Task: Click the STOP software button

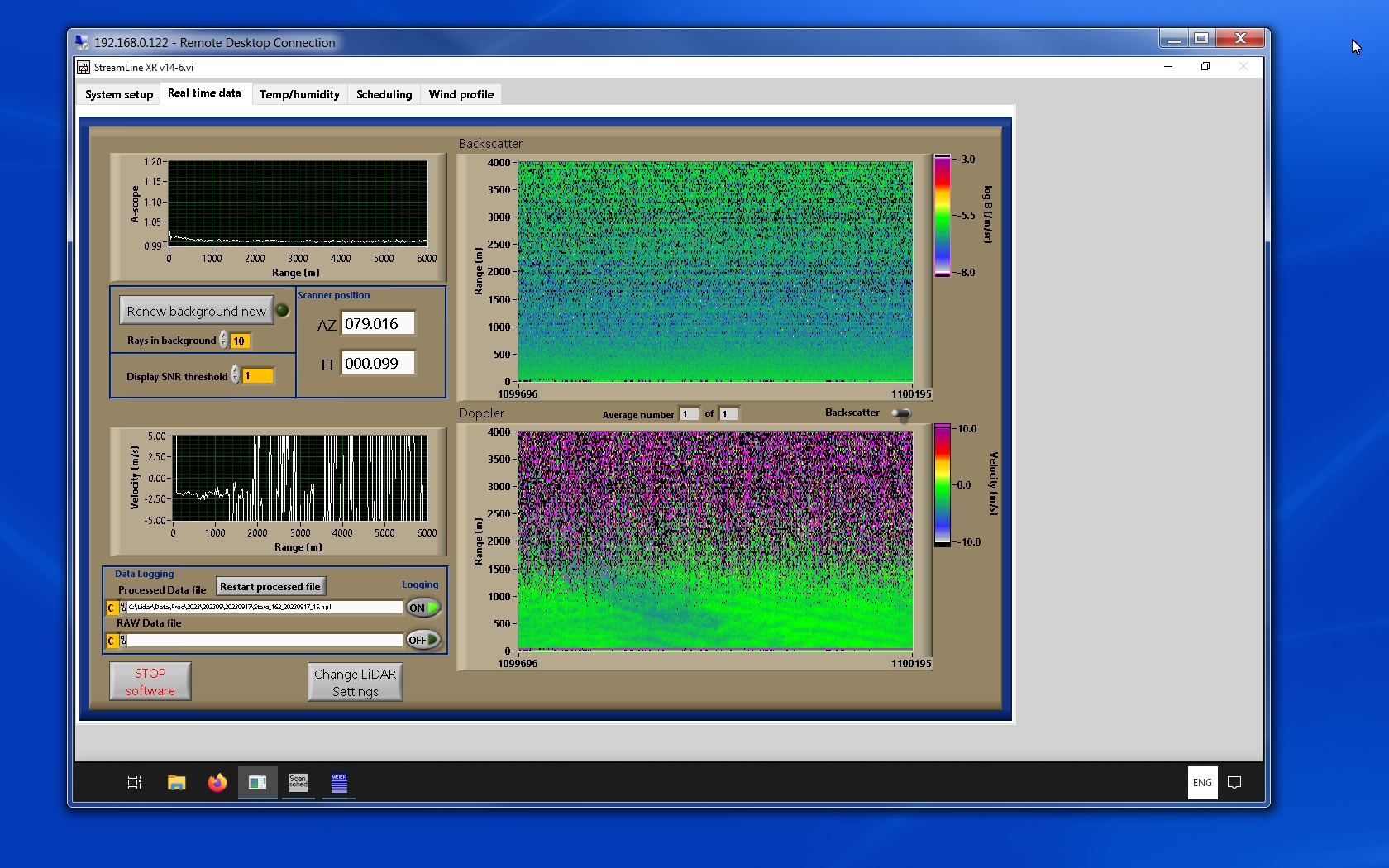Action: [150, 682]
